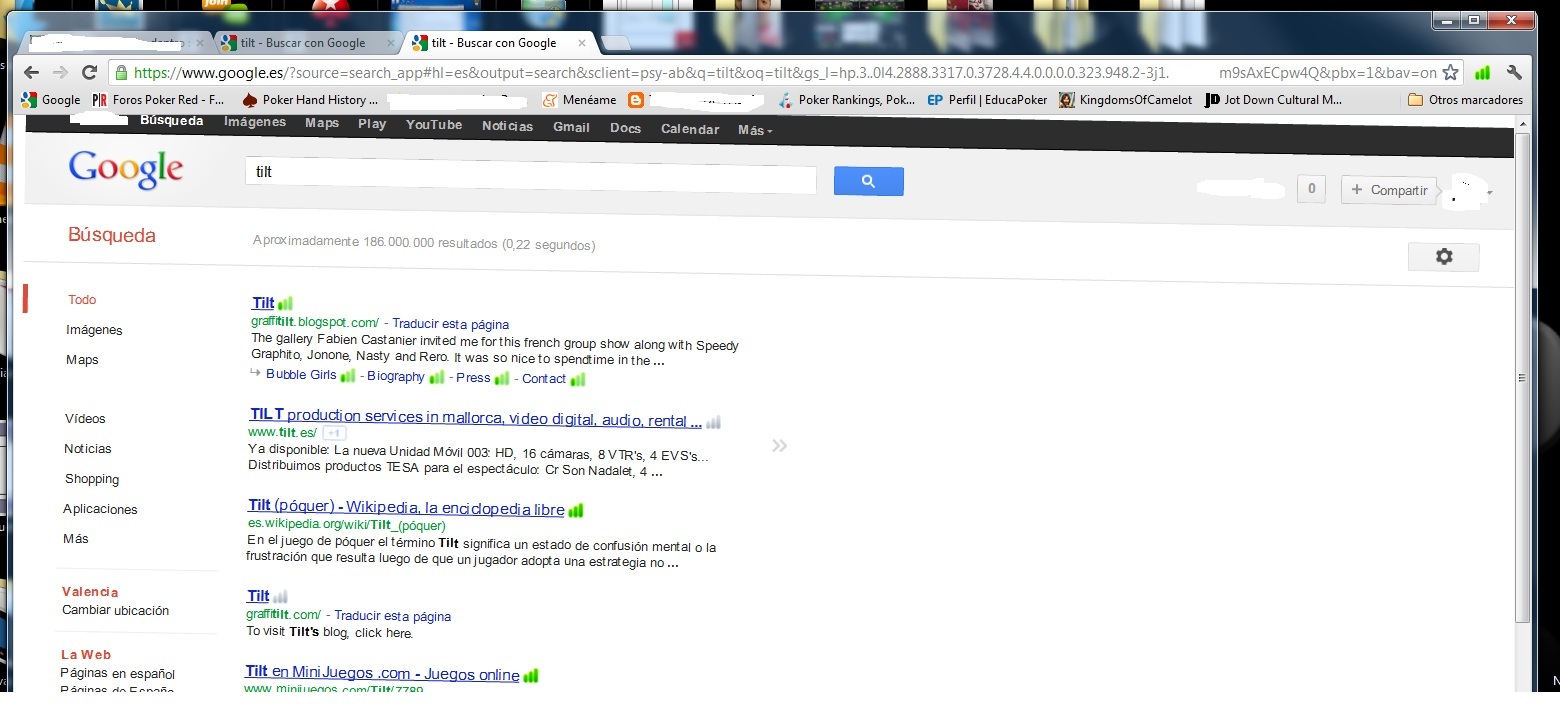Open the 'Perfil | EducaPoker' bookmark
1560x704 pixels.
click(x=987, y=100)
